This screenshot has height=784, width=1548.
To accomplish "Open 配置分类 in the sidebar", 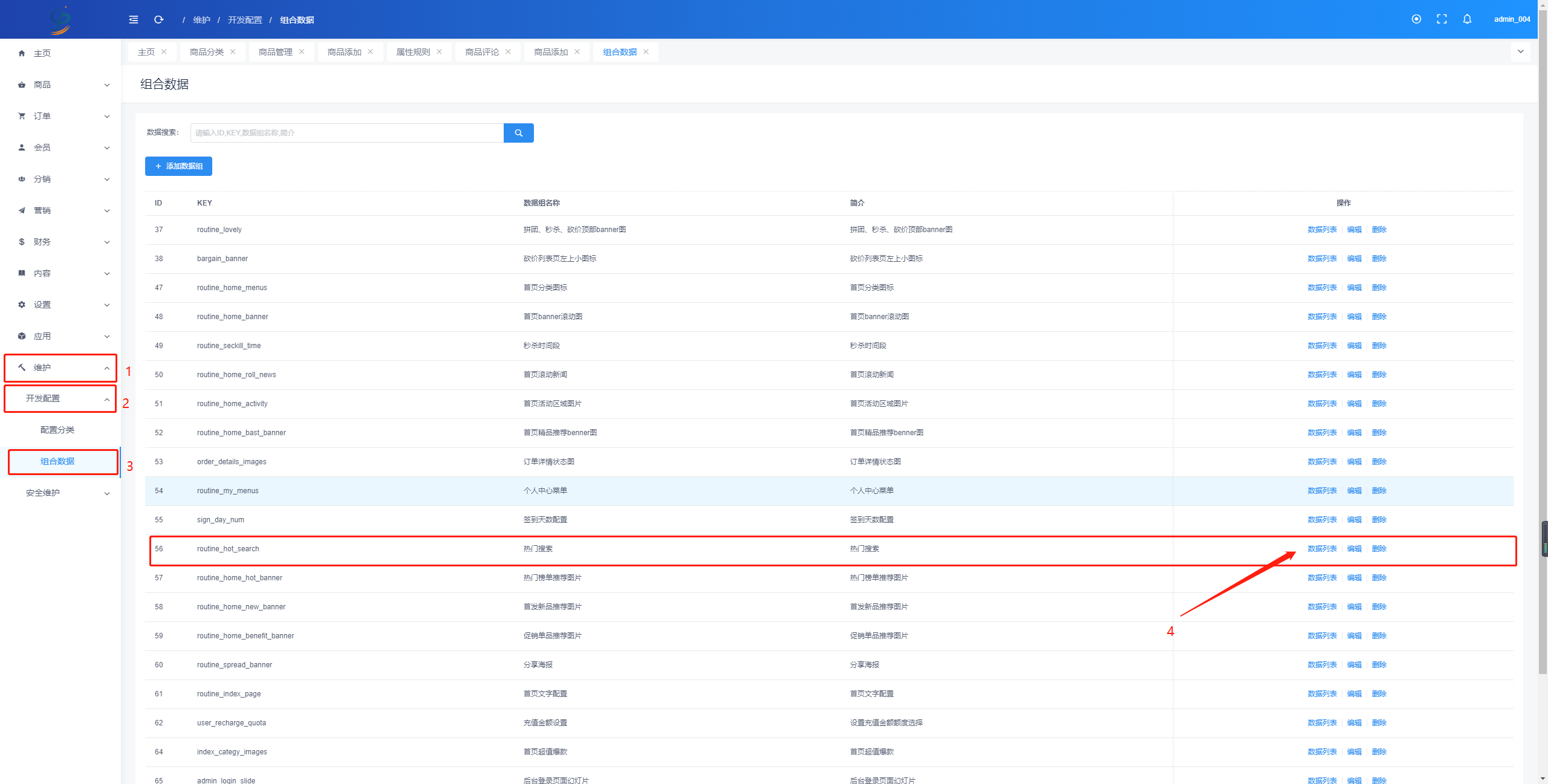I will click(x=57, y=430).
